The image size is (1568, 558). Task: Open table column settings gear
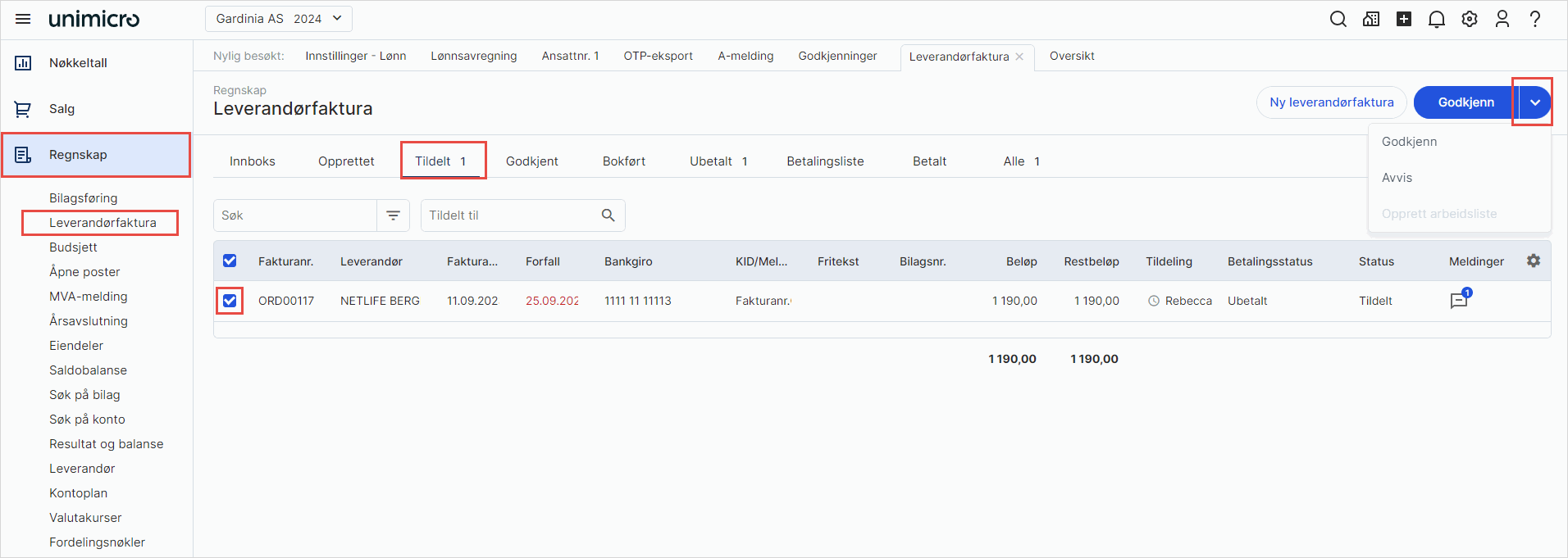(1533, 261)
